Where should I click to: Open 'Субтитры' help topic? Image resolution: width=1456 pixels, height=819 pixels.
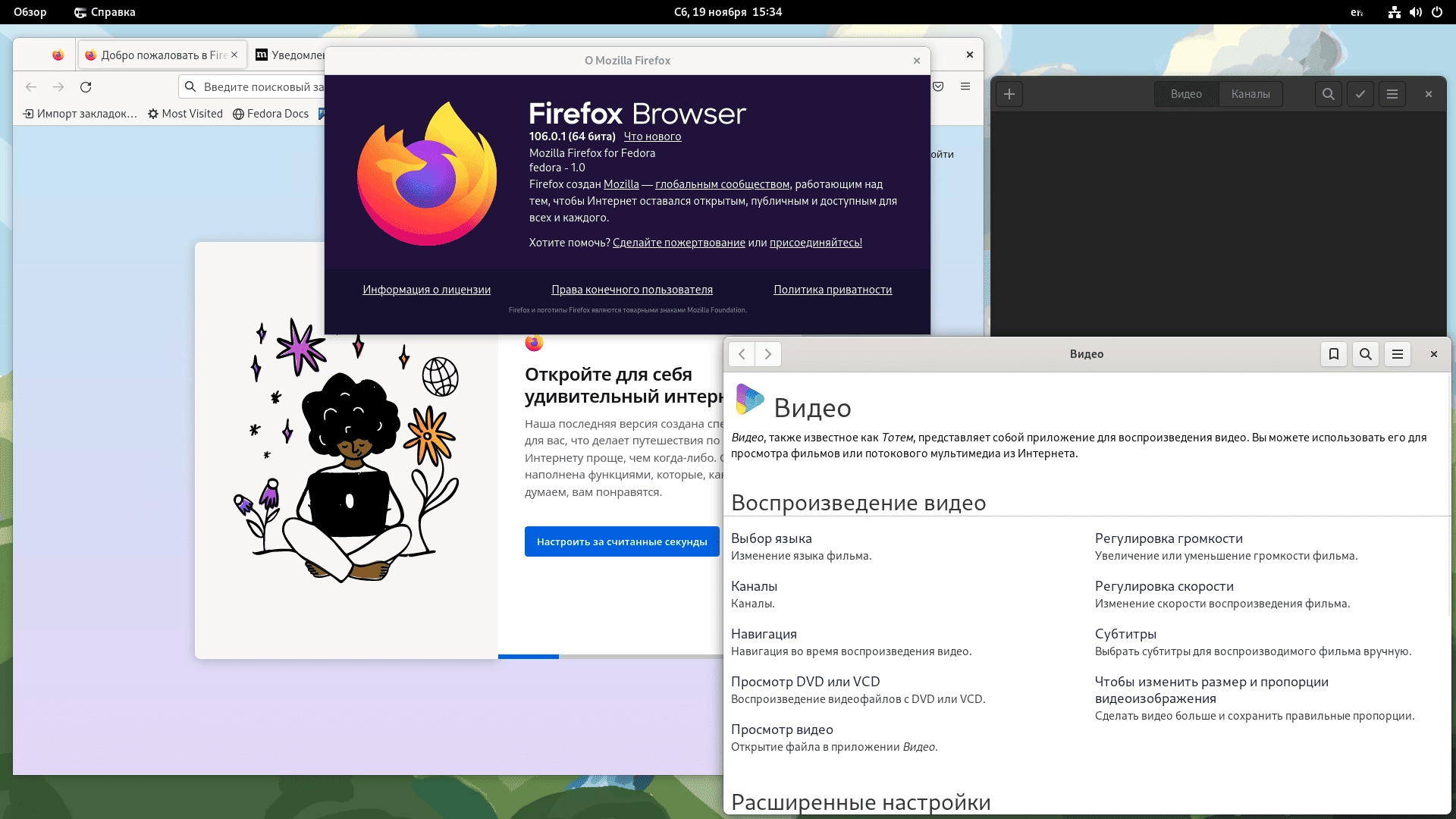pyautogui.click(x=1125, y=634)
